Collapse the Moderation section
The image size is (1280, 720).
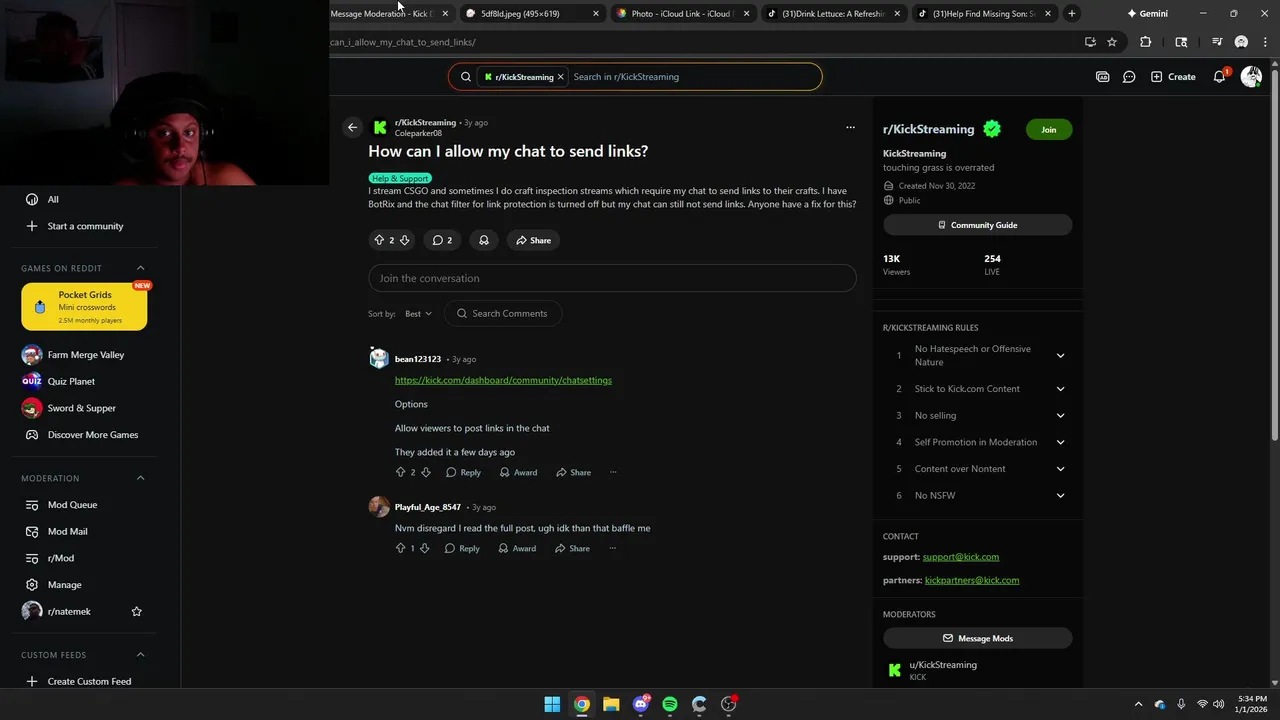(140, 478)
